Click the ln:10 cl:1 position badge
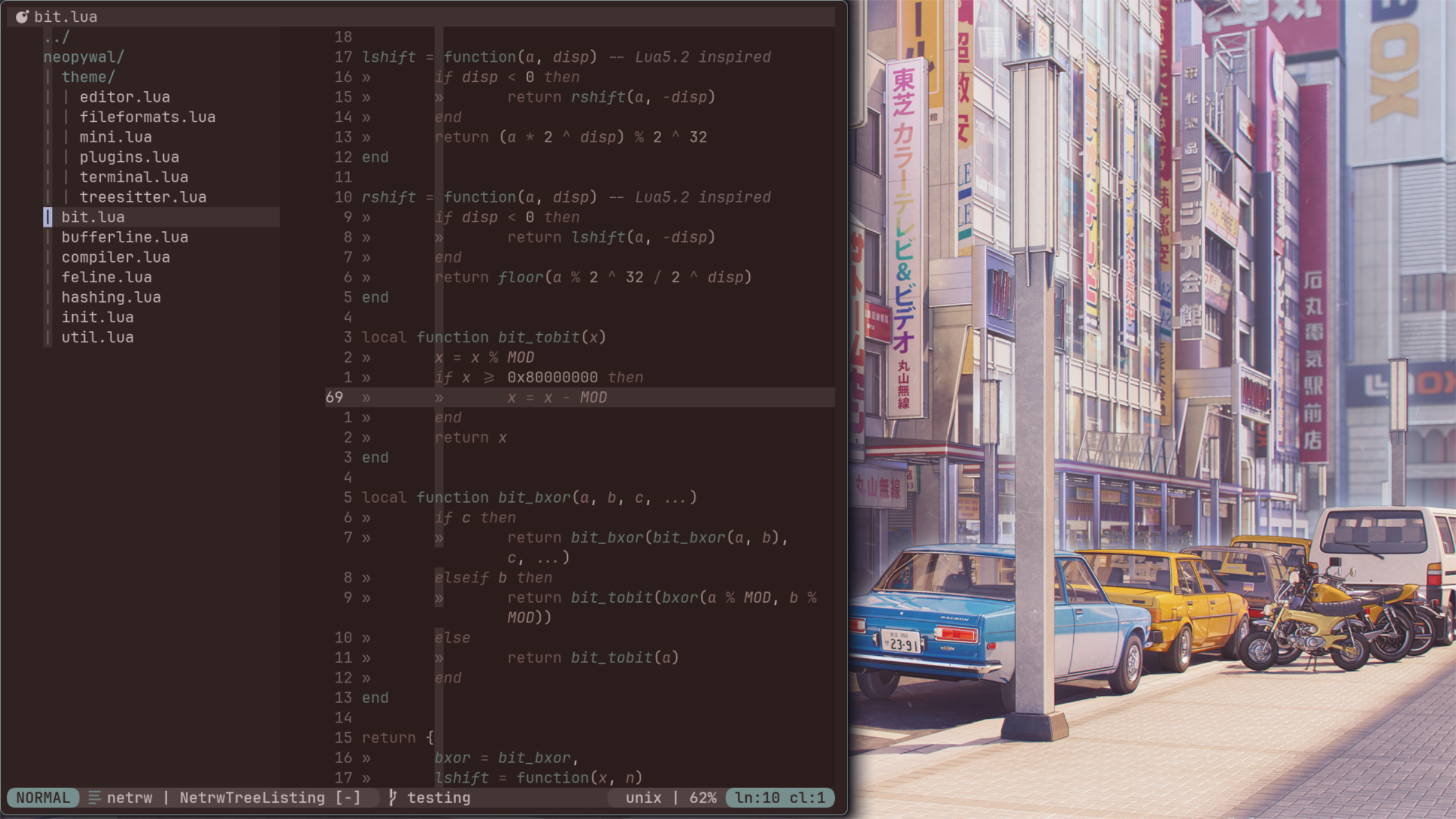Screen dimensions: 1456x819 click(x=780, y=797)
